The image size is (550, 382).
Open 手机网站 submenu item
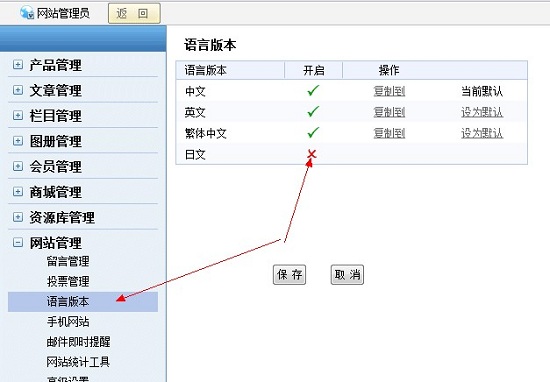[68, 322]
